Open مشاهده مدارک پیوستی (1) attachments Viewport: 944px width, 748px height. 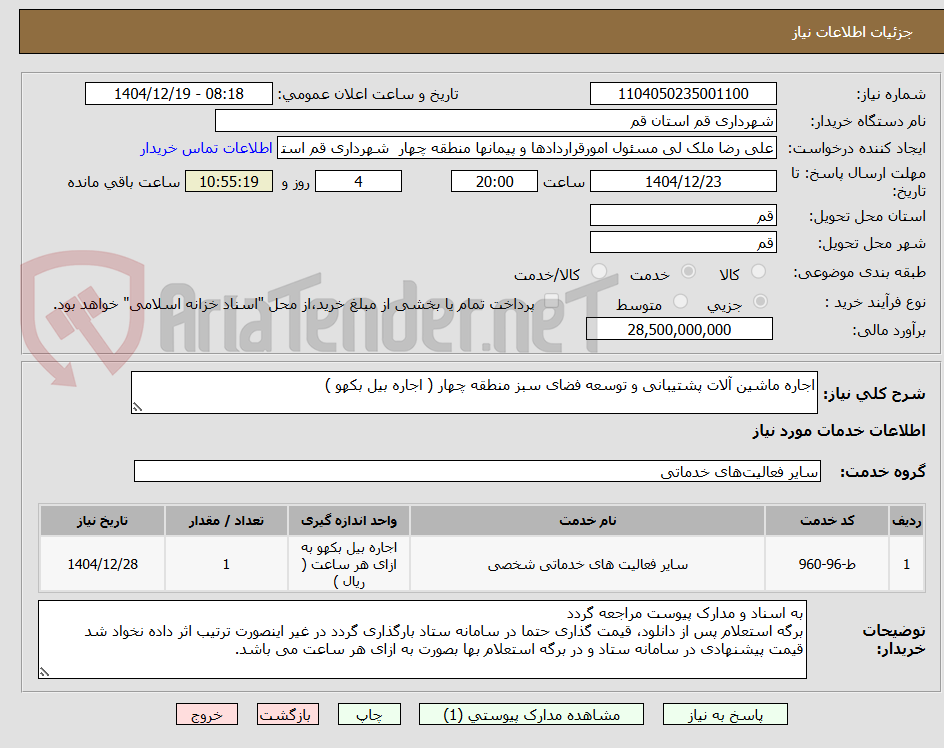(x=531, y=714)
